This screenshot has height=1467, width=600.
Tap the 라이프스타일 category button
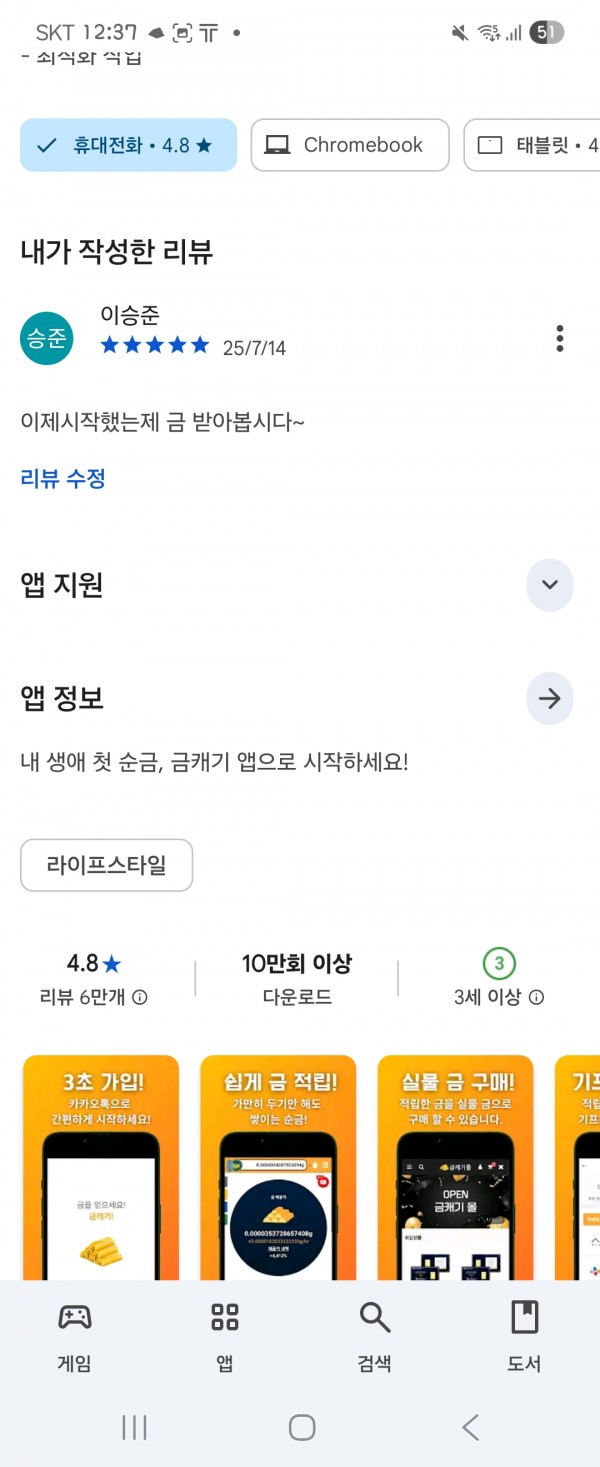[x=107, y=865]
